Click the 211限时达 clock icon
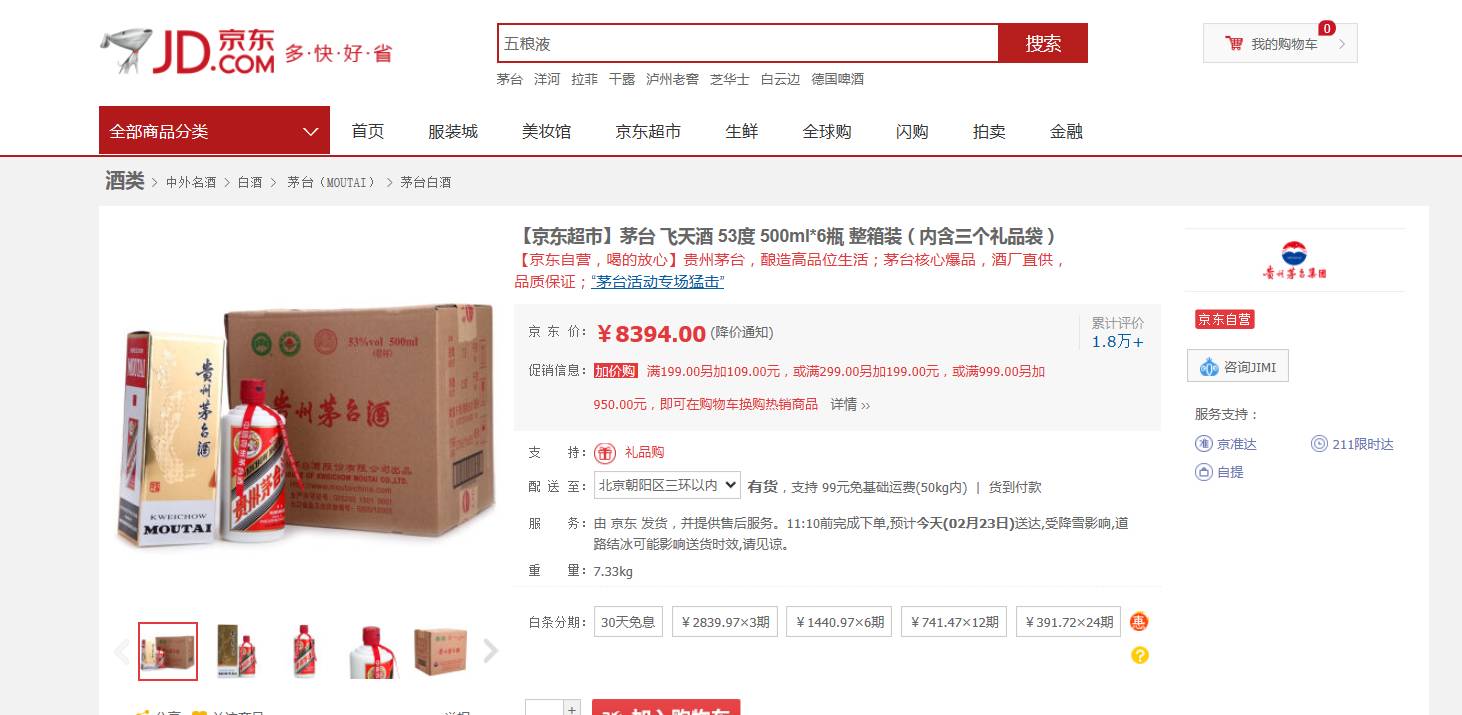 click(x=1319, y=444)
